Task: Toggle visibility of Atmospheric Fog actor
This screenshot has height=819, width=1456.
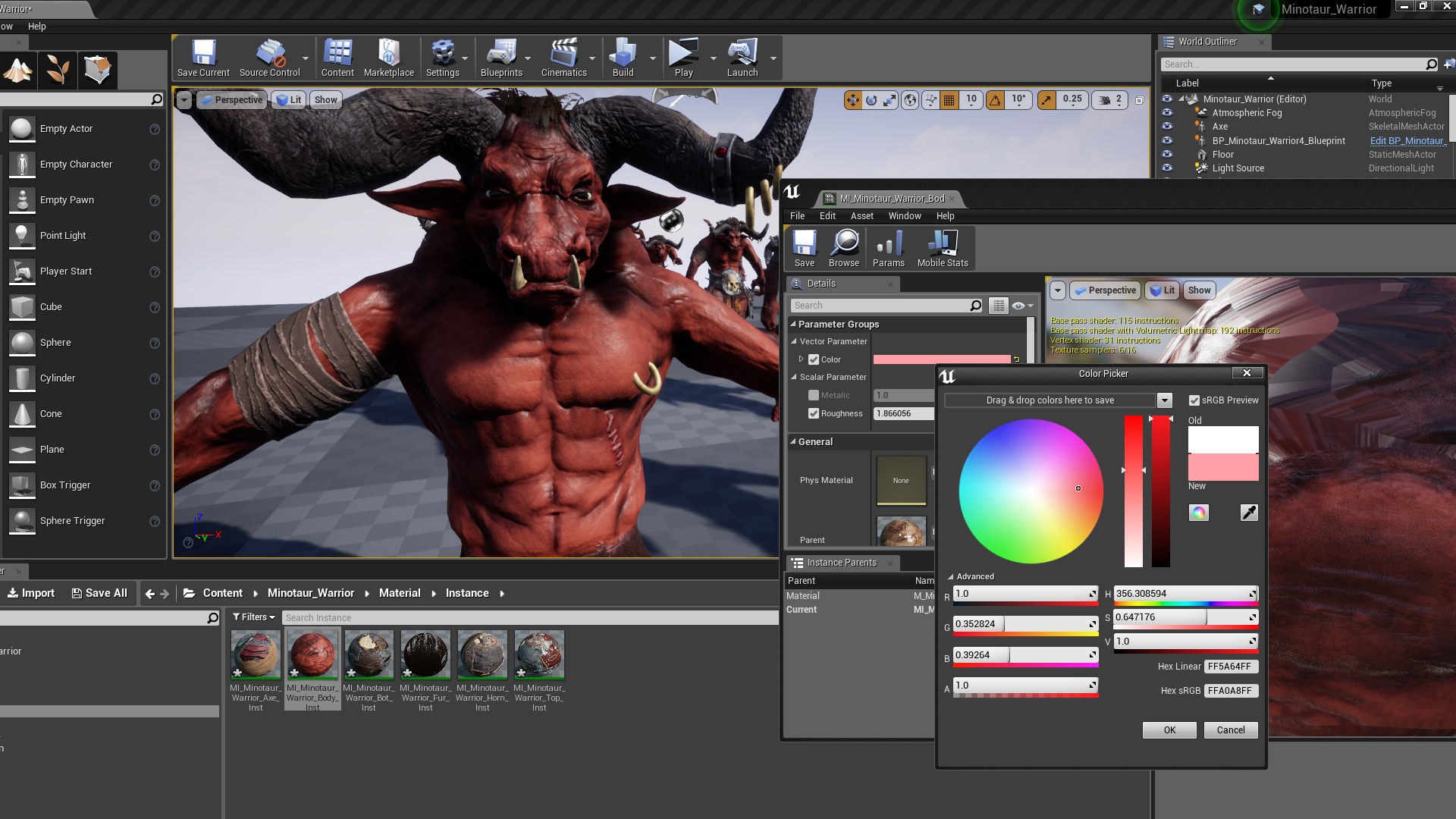Action: (x=1167, y=113)
